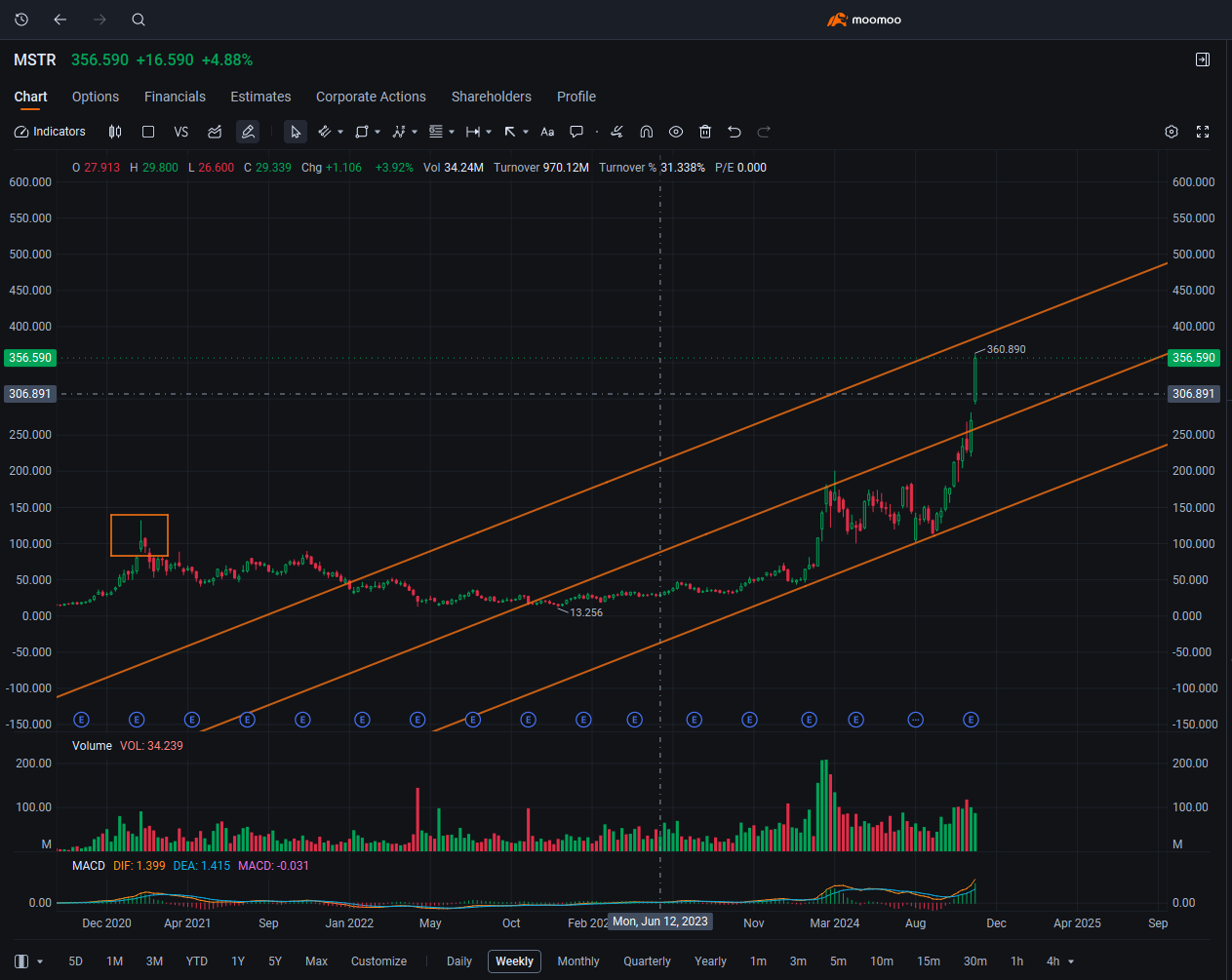Go back with the left arrow
Viewport: 1232px width, 980px height.
point(60,20)
